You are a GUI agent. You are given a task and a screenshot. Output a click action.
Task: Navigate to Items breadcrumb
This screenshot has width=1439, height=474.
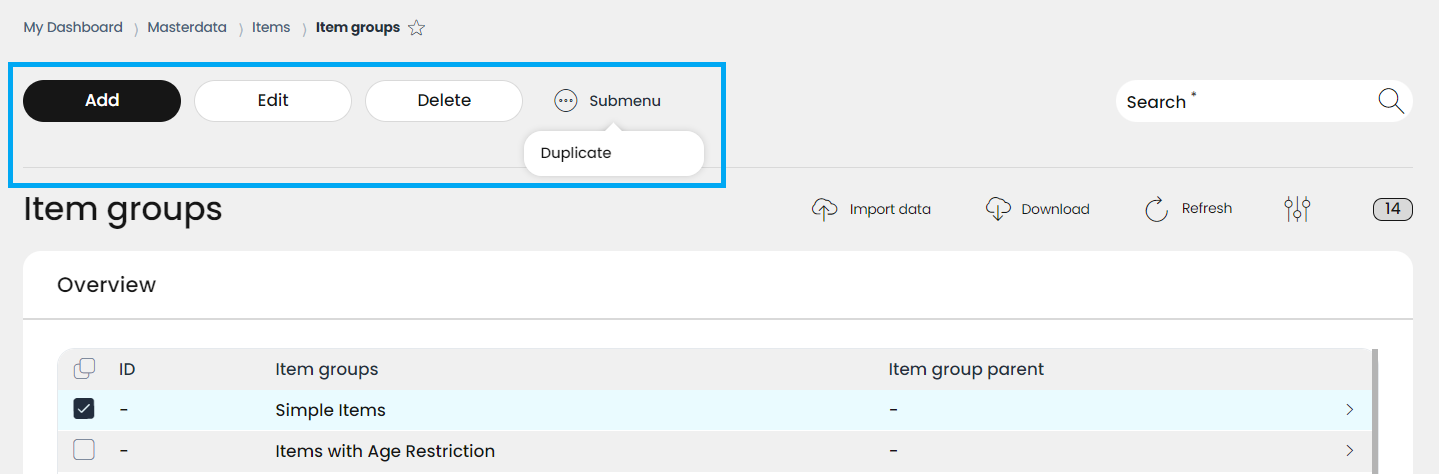[271, 28]
